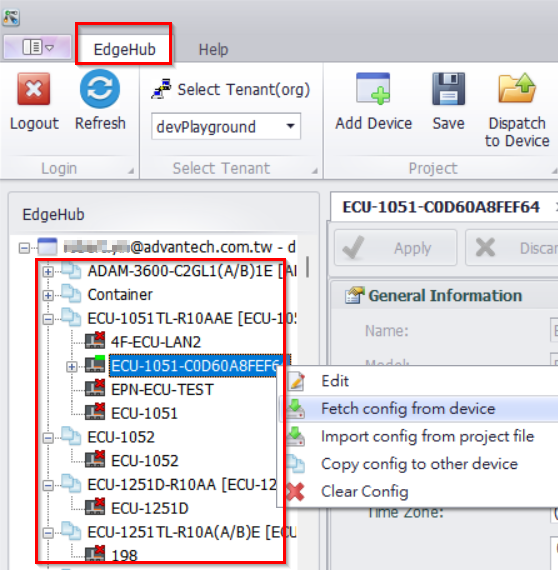
Task: Click the Refresh icon
Action: [x=100, y=89]
